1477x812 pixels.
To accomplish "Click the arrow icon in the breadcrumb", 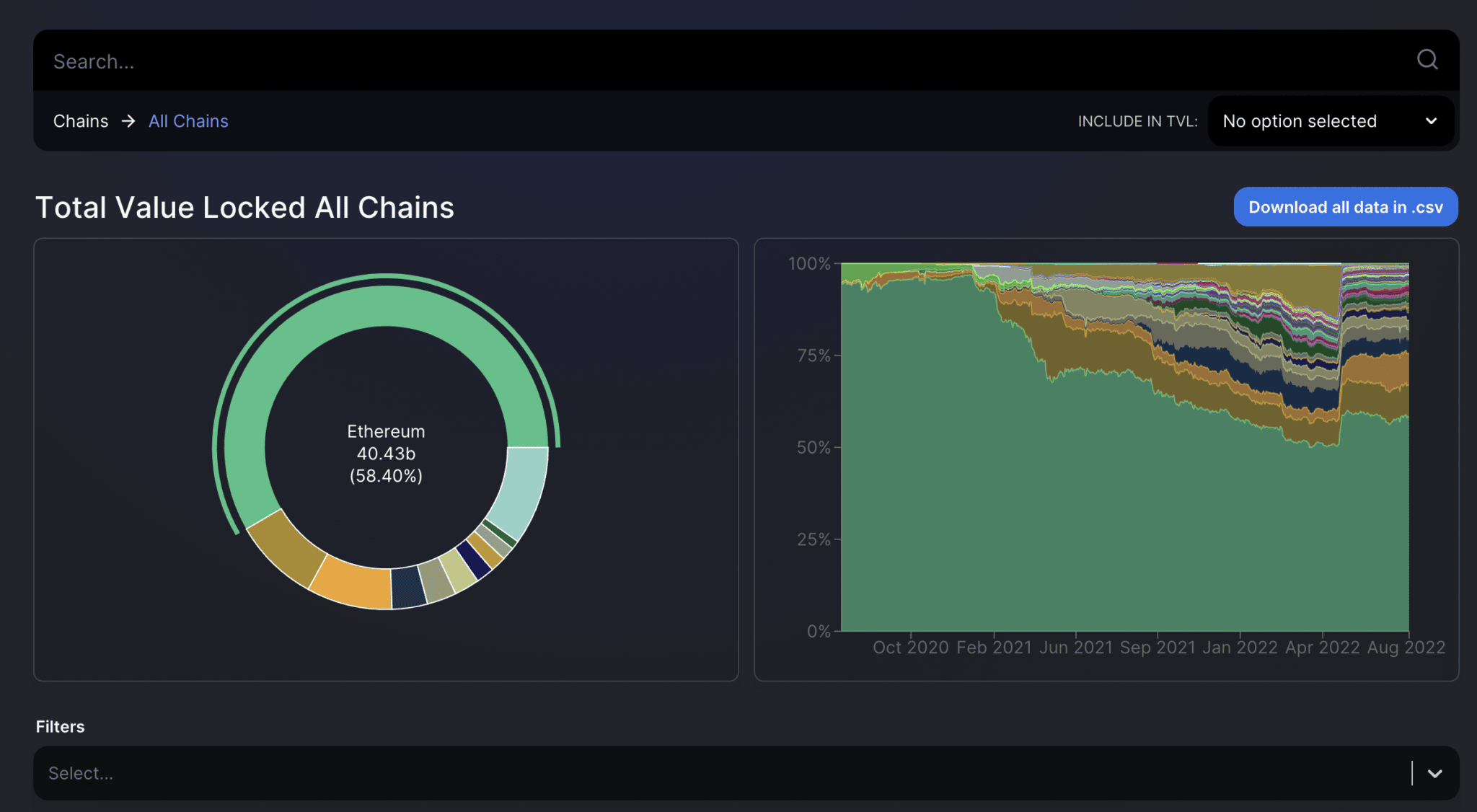I will 128,121.
